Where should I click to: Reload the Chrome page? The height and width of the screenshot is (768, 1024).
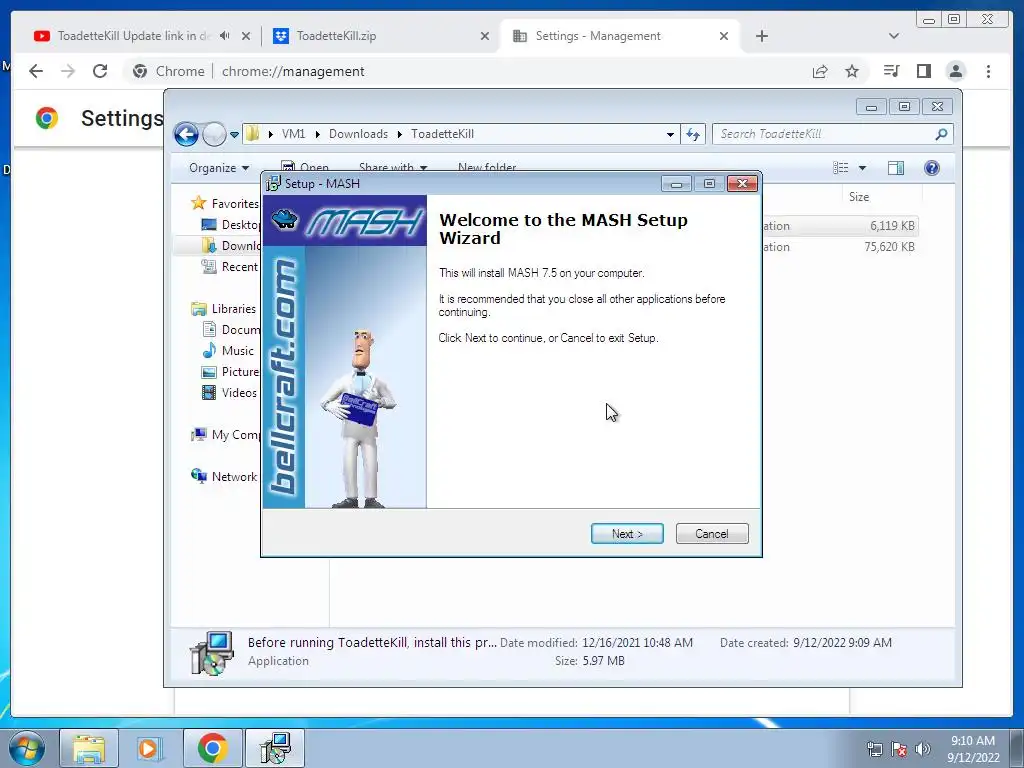click(100, 71)
